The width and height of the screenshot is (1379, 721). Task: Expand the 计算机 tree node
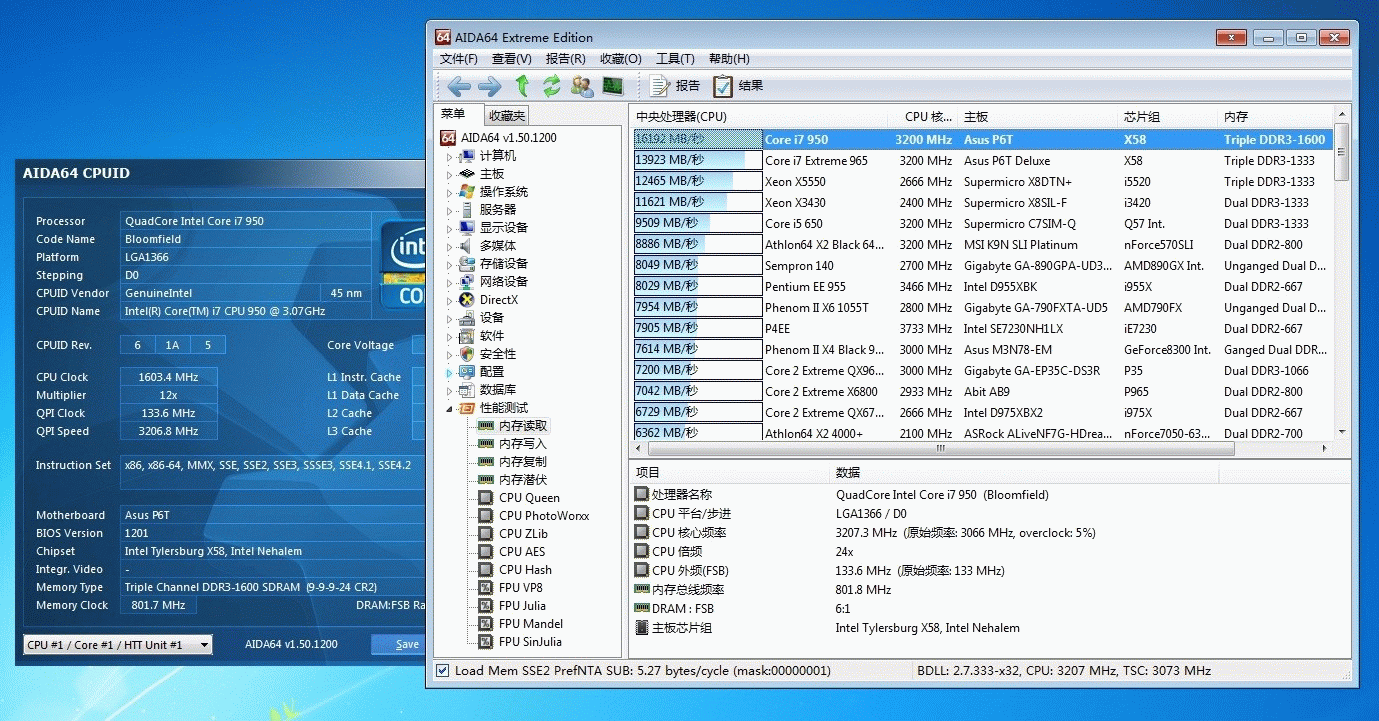tap(449, 156)
